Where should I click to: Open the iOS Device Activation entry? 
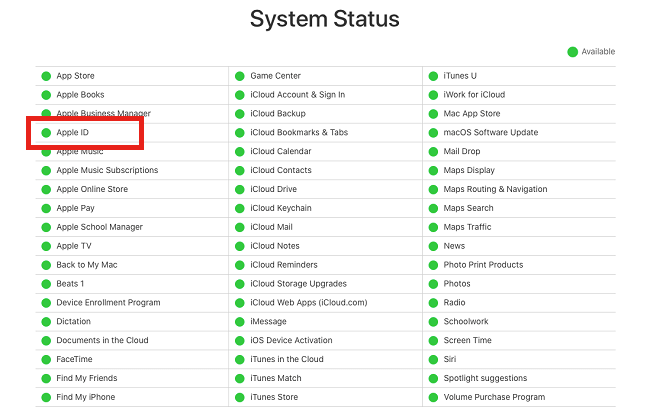290,341
